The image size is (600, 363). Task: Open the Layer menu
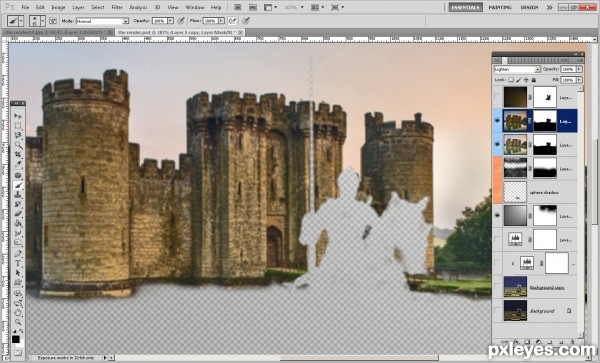click(x=78, y=7)
